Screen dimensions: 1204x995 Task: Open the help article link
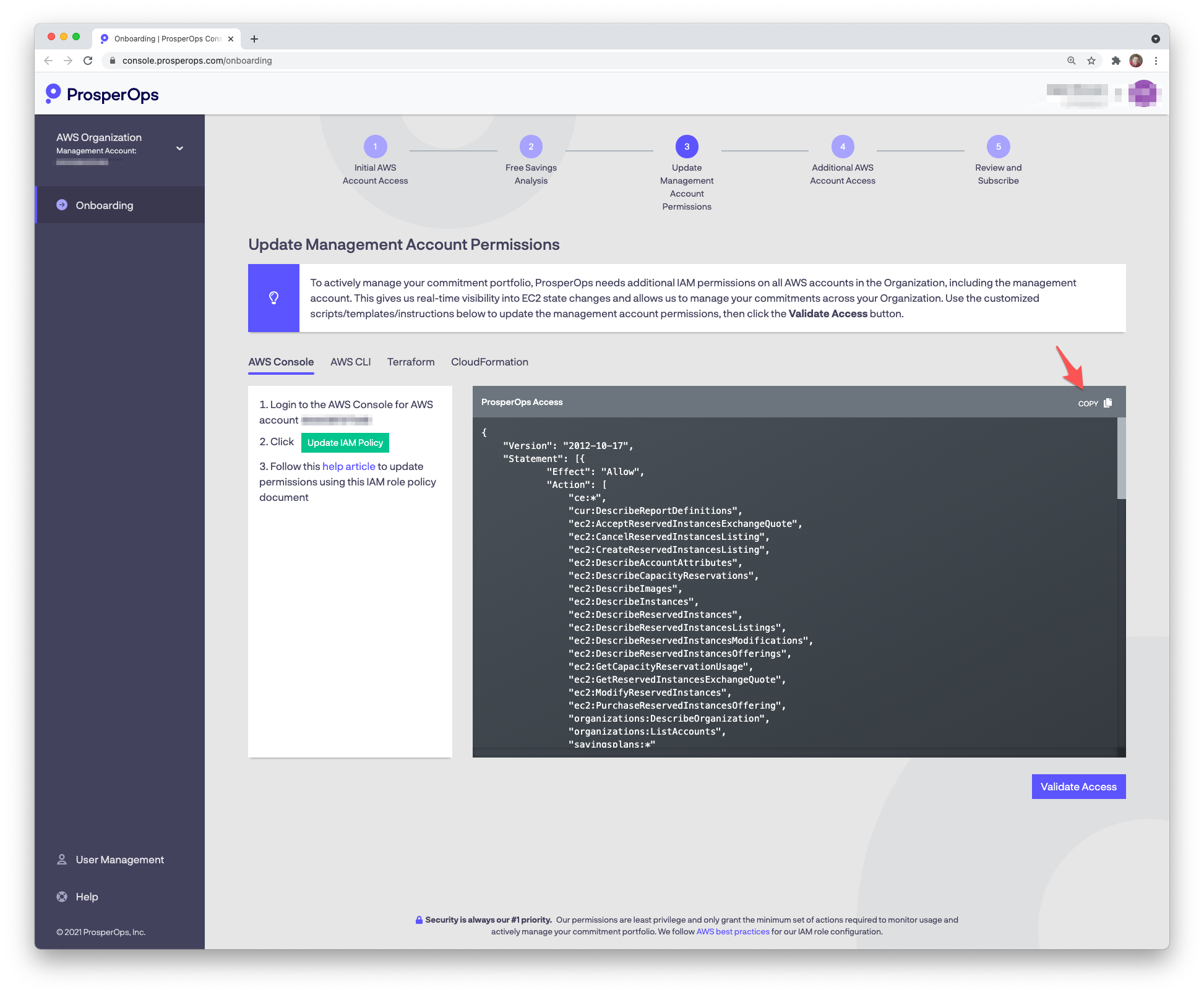[x=349, y=466]
